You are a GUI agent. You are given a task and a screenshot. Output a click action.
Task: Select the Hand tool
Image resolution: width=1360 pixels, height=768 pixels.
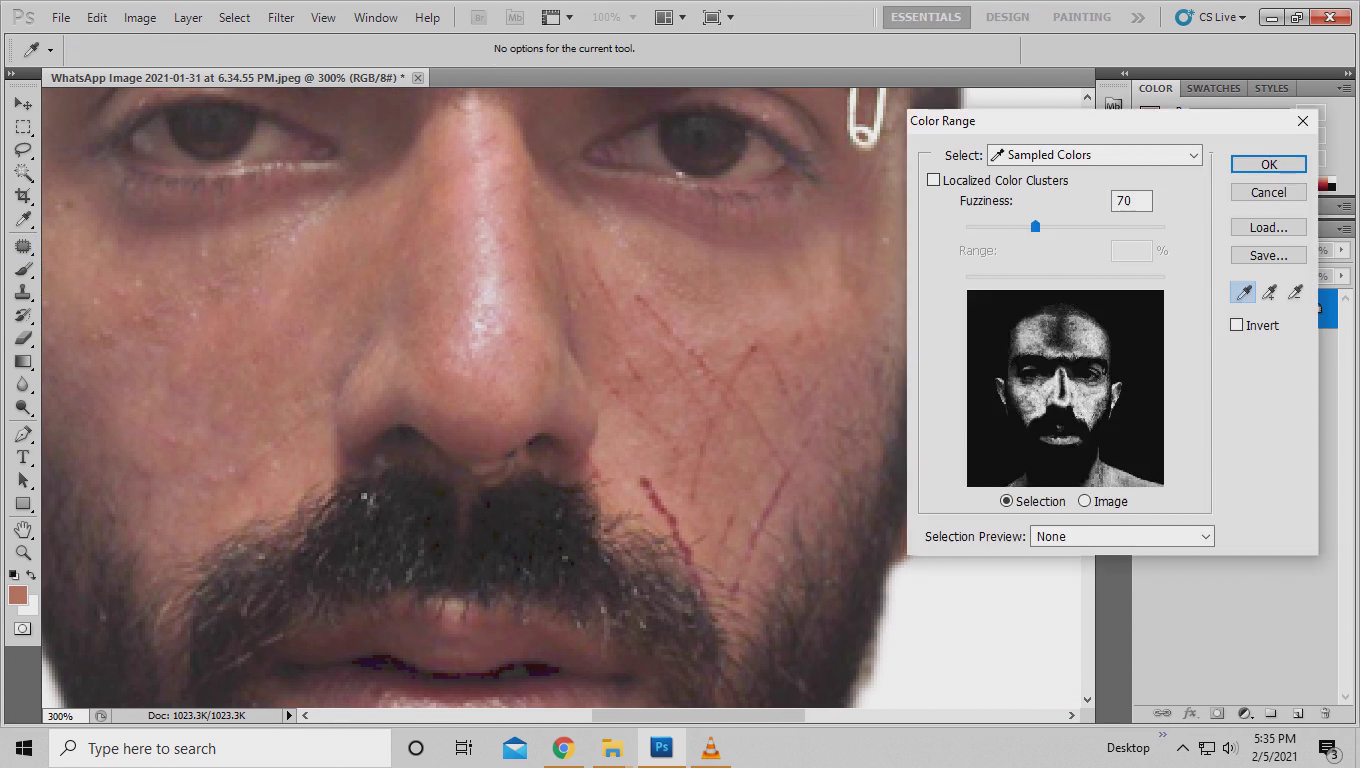coord(23,530)
